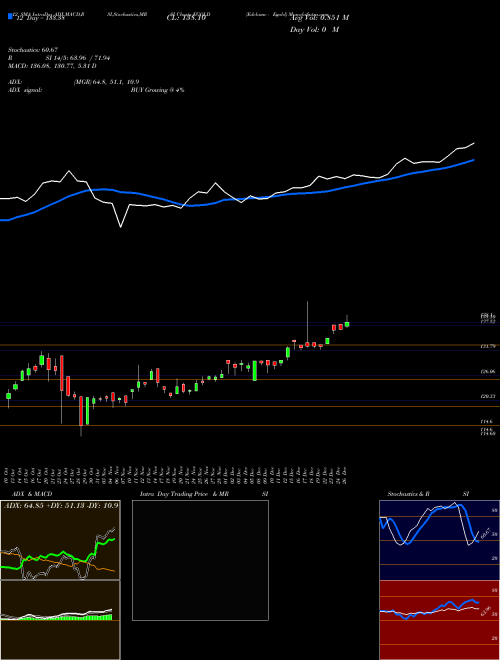This screenshot has height=660, width=500.
Task: Click the 'Avg Vol: 0.351 M' label
Action: (x=320, y=18)
